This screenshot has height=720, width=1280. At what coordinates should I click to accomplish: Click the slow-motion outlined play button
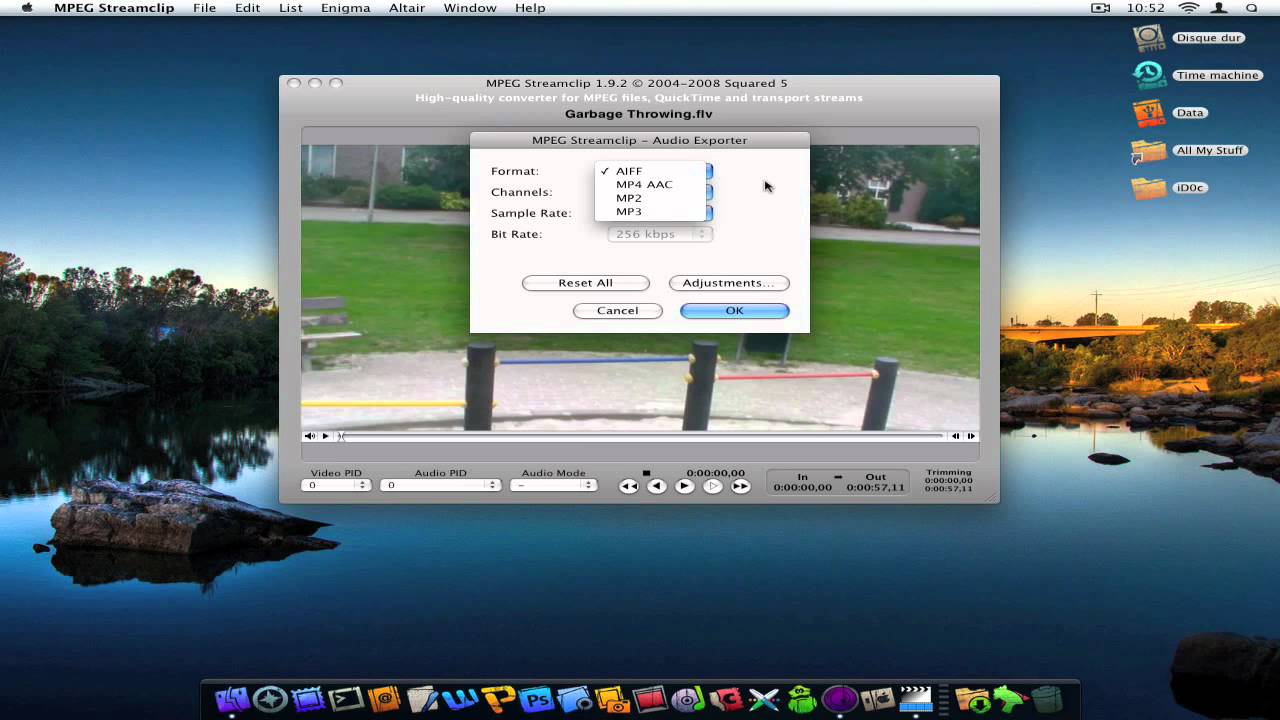[712, 486]
